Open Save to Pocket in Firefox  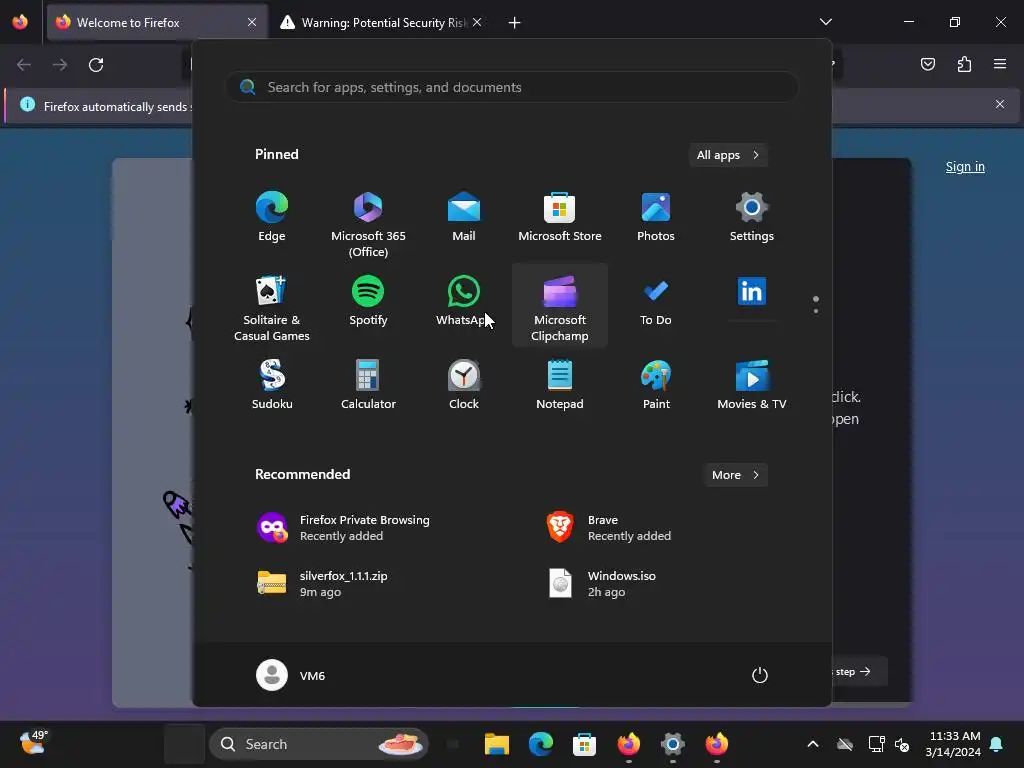click(x=928, y=64)
